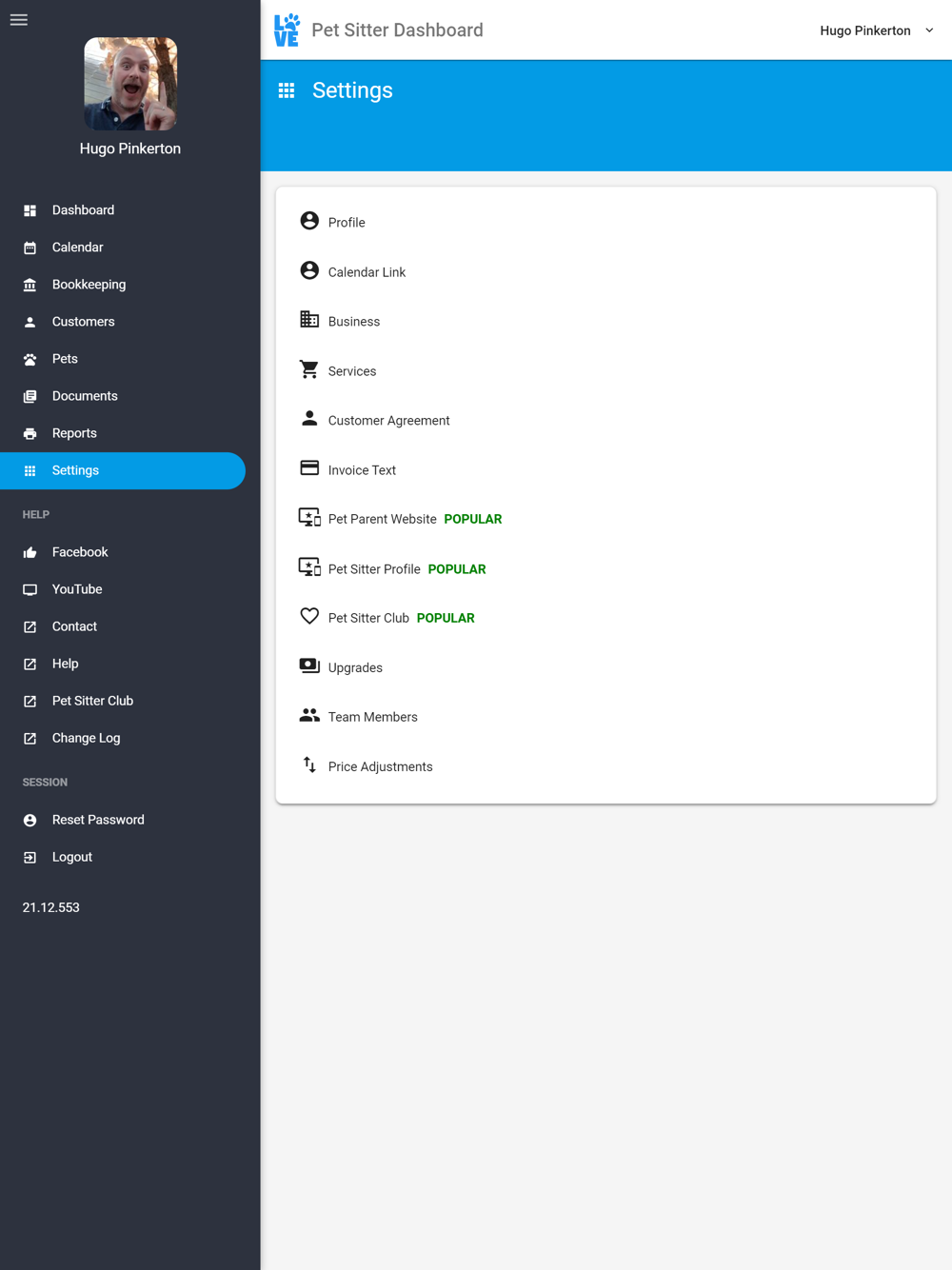Image resolution: width=952 pixels, height=1270 pixels.
Task: Click the YouTube screen icon
Action: click(x=30, y=589)
